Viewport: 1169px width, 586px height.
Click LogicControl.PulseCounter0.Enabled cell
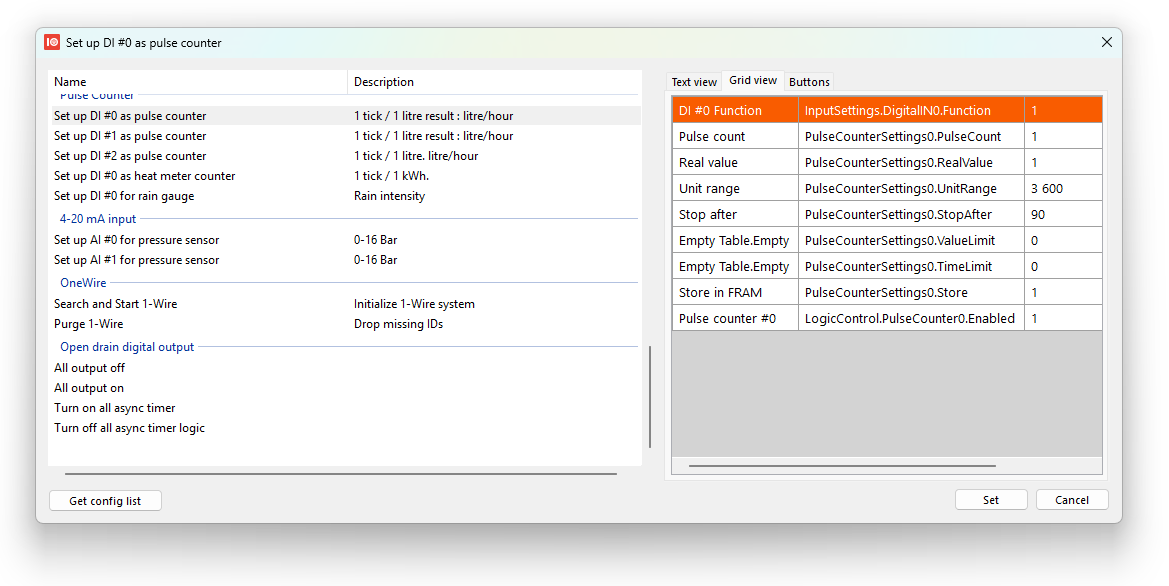click(x=911, y=319)
